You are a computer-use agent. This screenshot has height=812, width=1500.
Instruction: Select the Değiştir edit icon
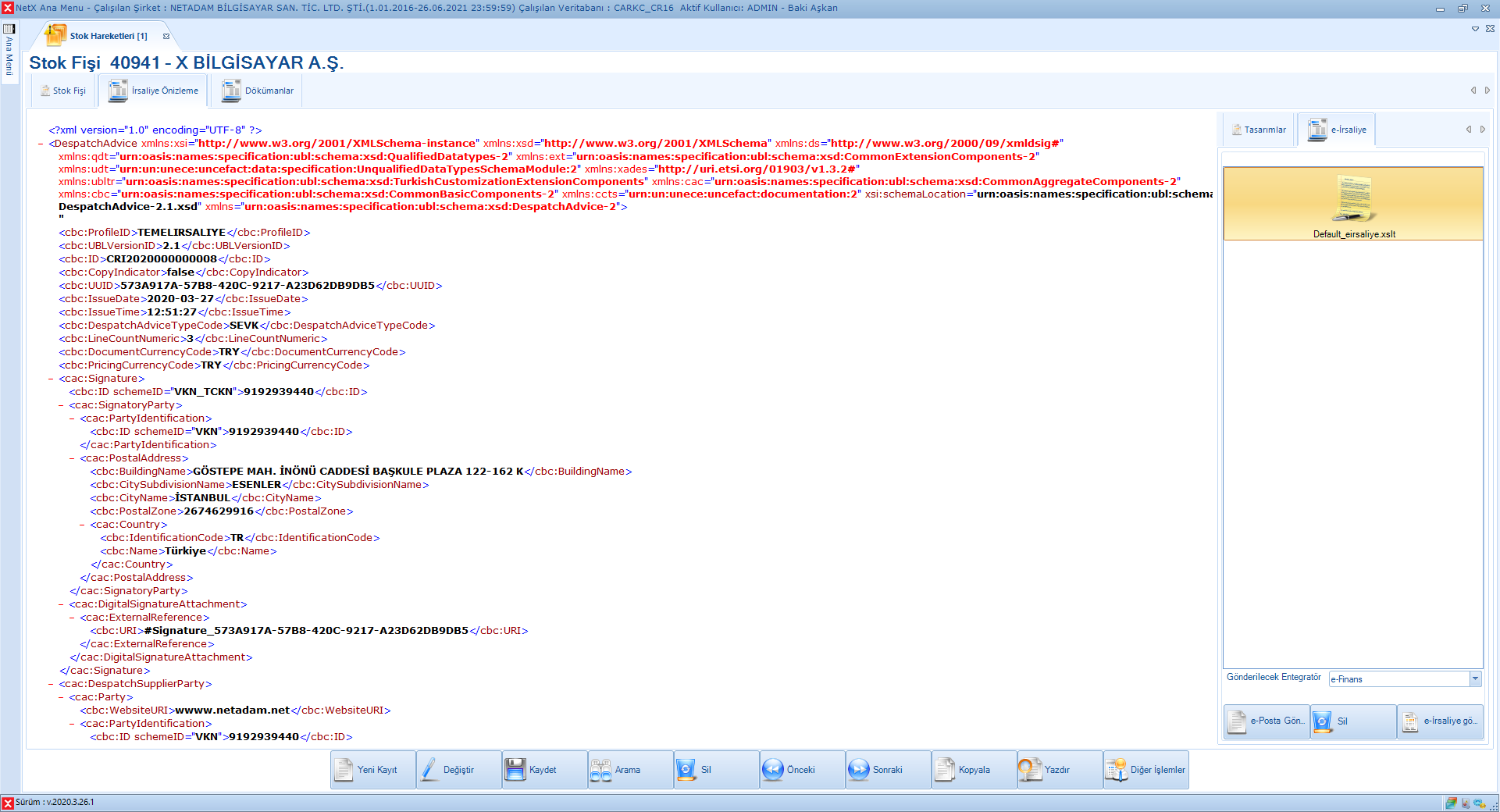pyautogui.click(x=458, y=770)
